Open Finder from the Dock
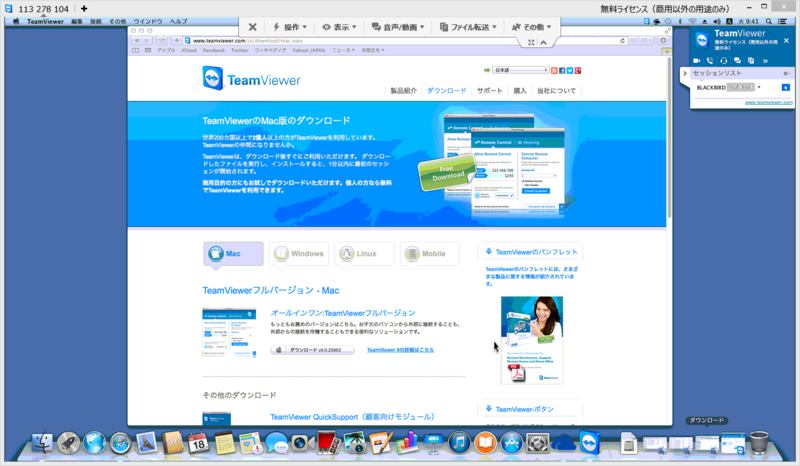 tap(42, 443)
